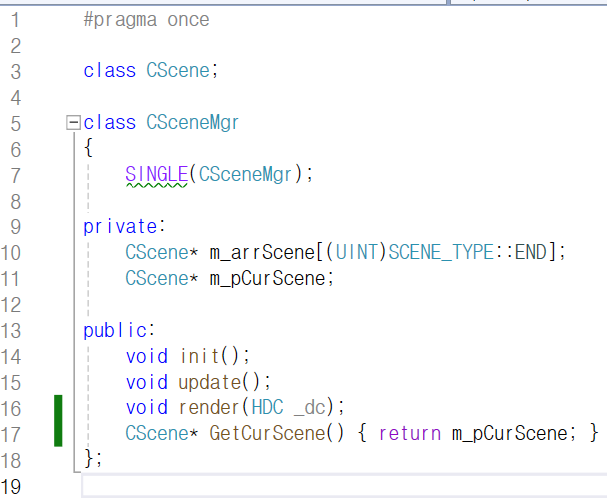Click the 'CScene*' return type on line 17
Screen dimensions: 607x498
162,433
